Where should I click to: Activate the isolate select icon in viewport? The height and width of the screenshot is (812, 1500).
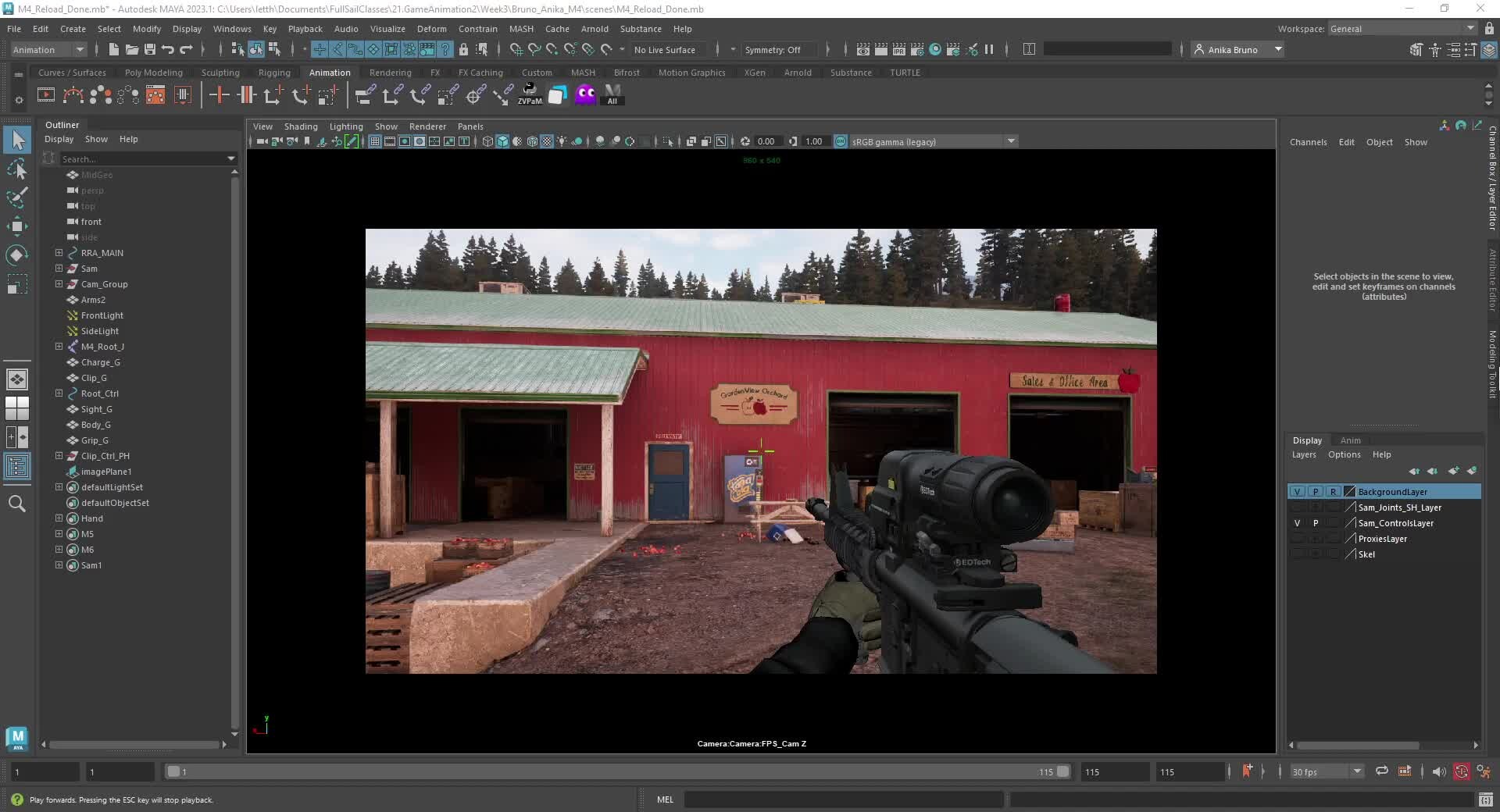pos(669,141)
